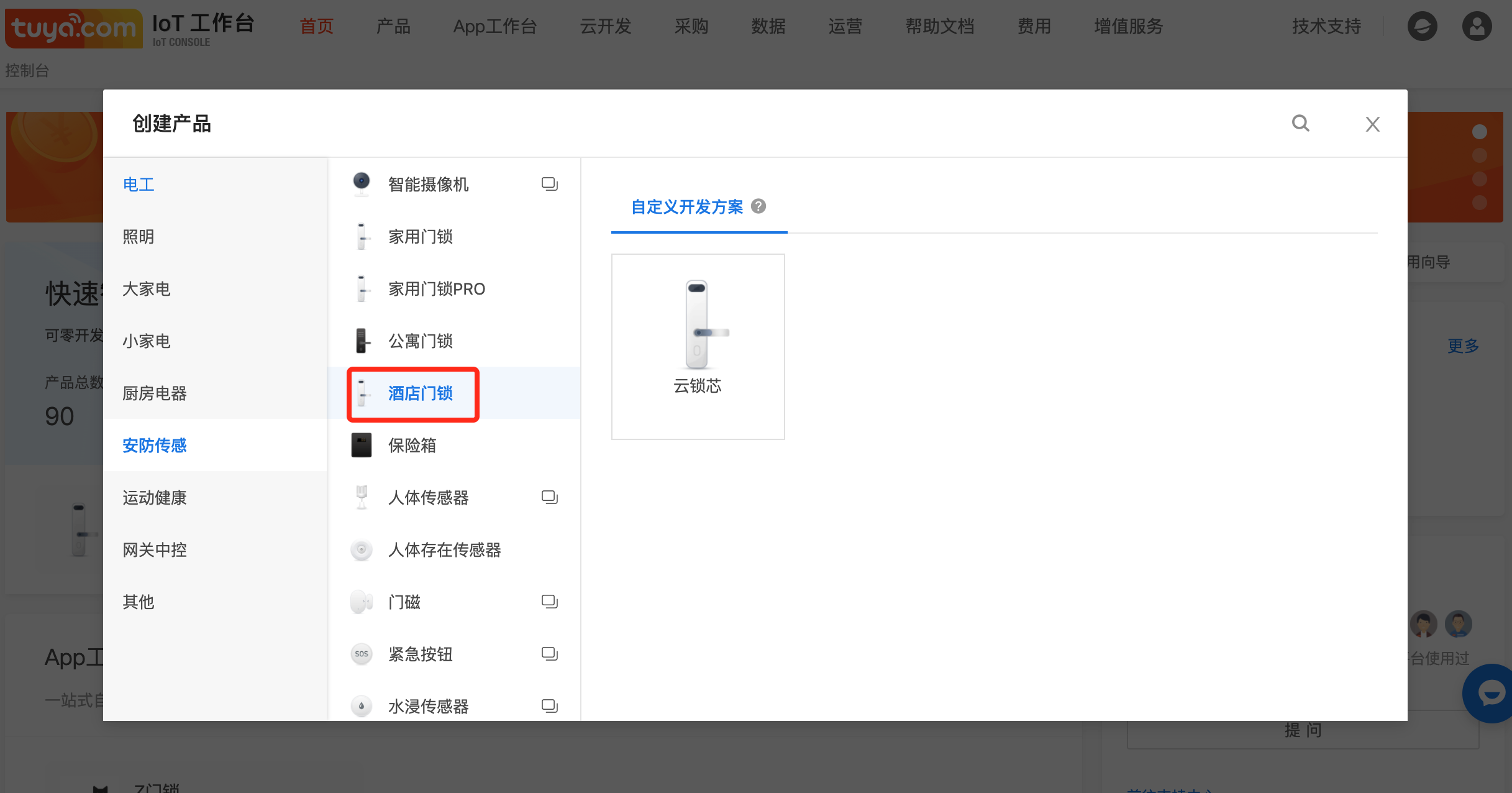Open the 费用 top menu
The height and width of the screenshot is (793, 1512).
(x=1034, y=26)
